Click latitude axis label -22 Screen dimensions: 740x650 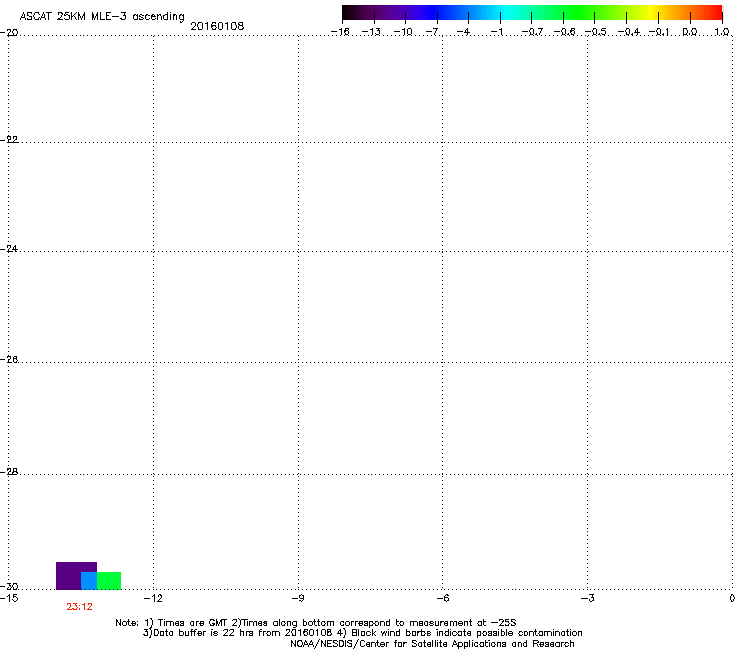coord(9,139)
